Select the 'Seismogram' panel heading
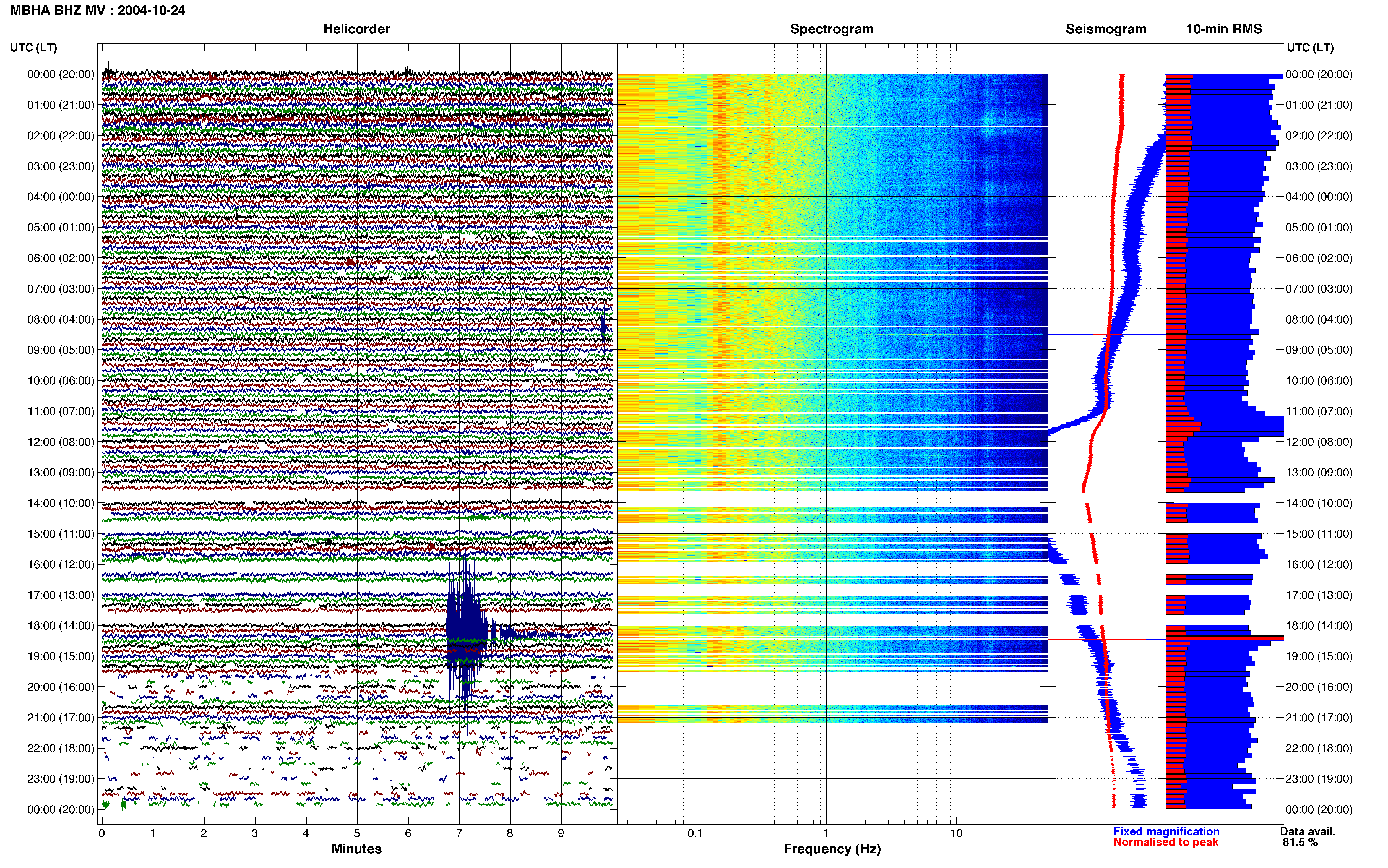This screenshot has height=868, width=1388. click(x=1106, y=29)
